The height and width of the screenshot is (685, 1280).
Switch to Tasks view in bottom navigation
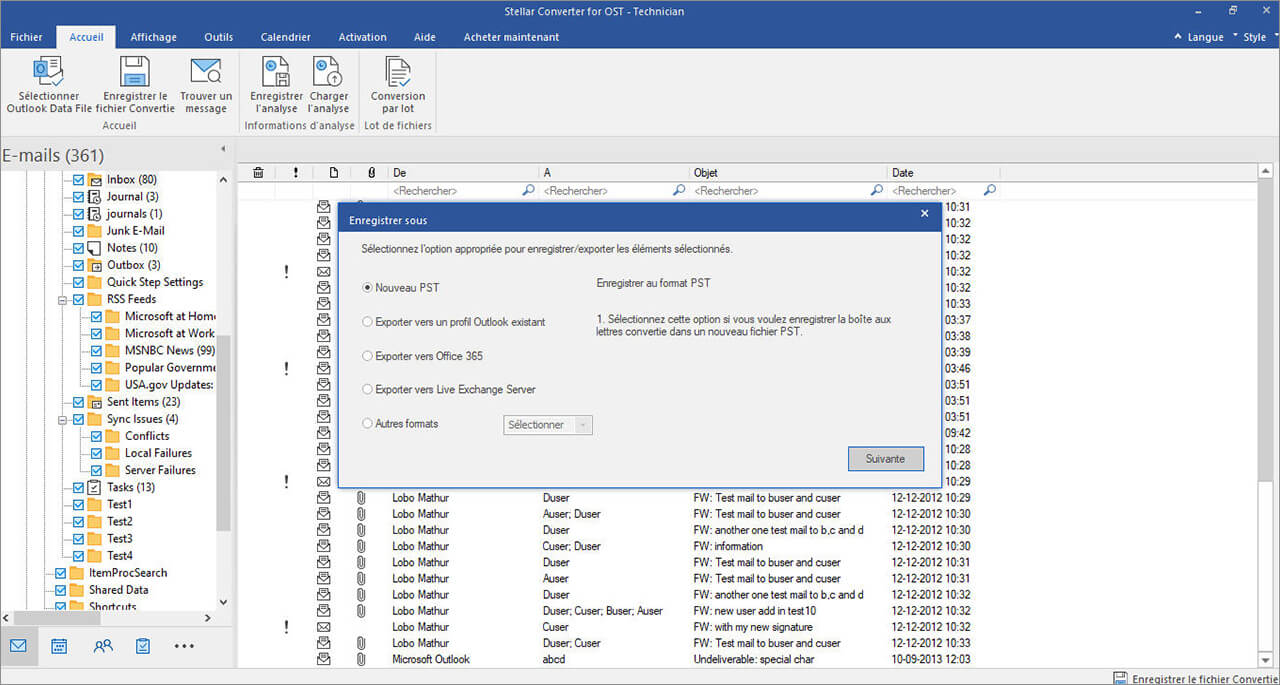[143, 646]
